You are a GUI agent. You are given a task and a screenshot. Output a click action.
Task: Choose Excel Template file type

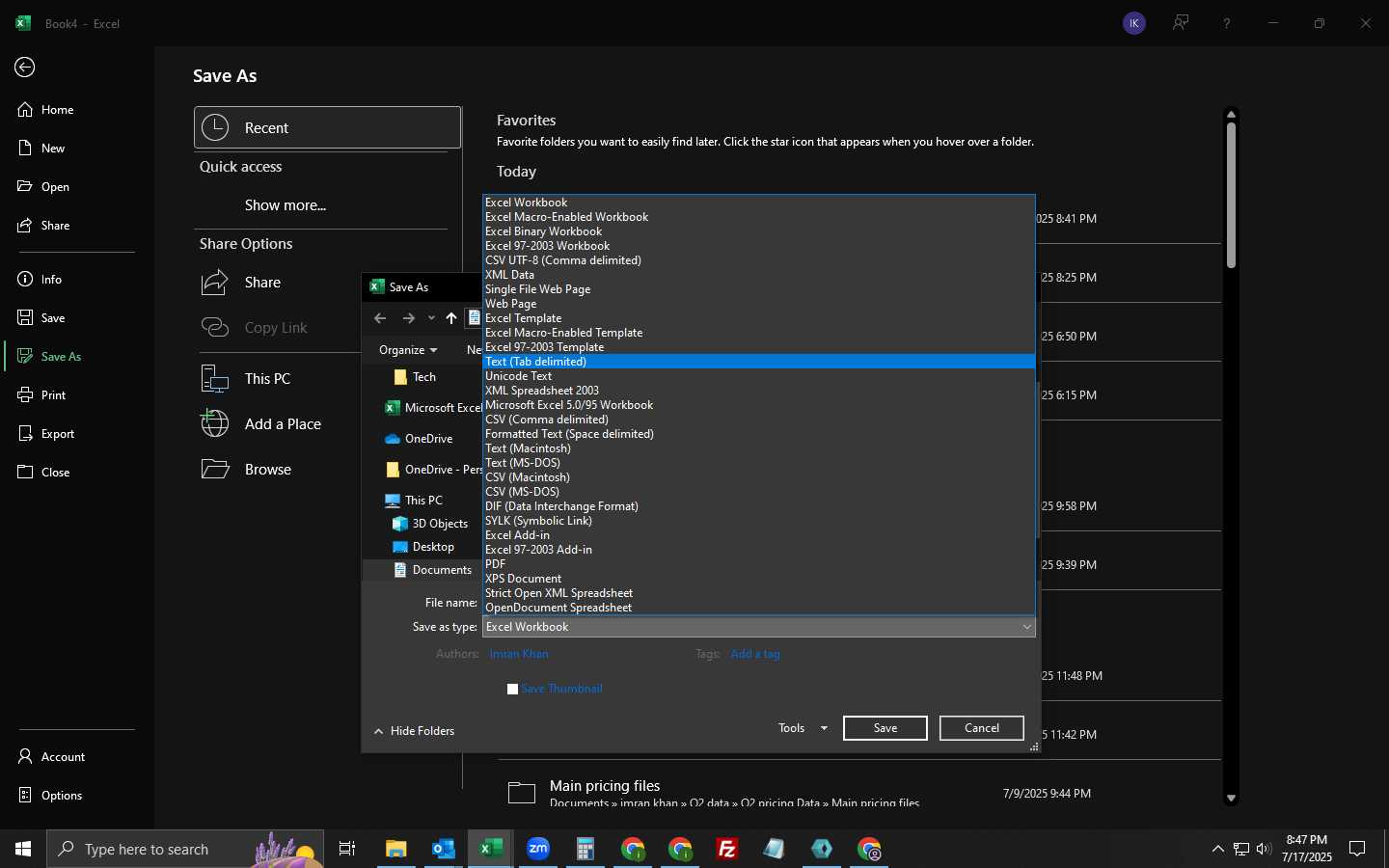(759, 318)
